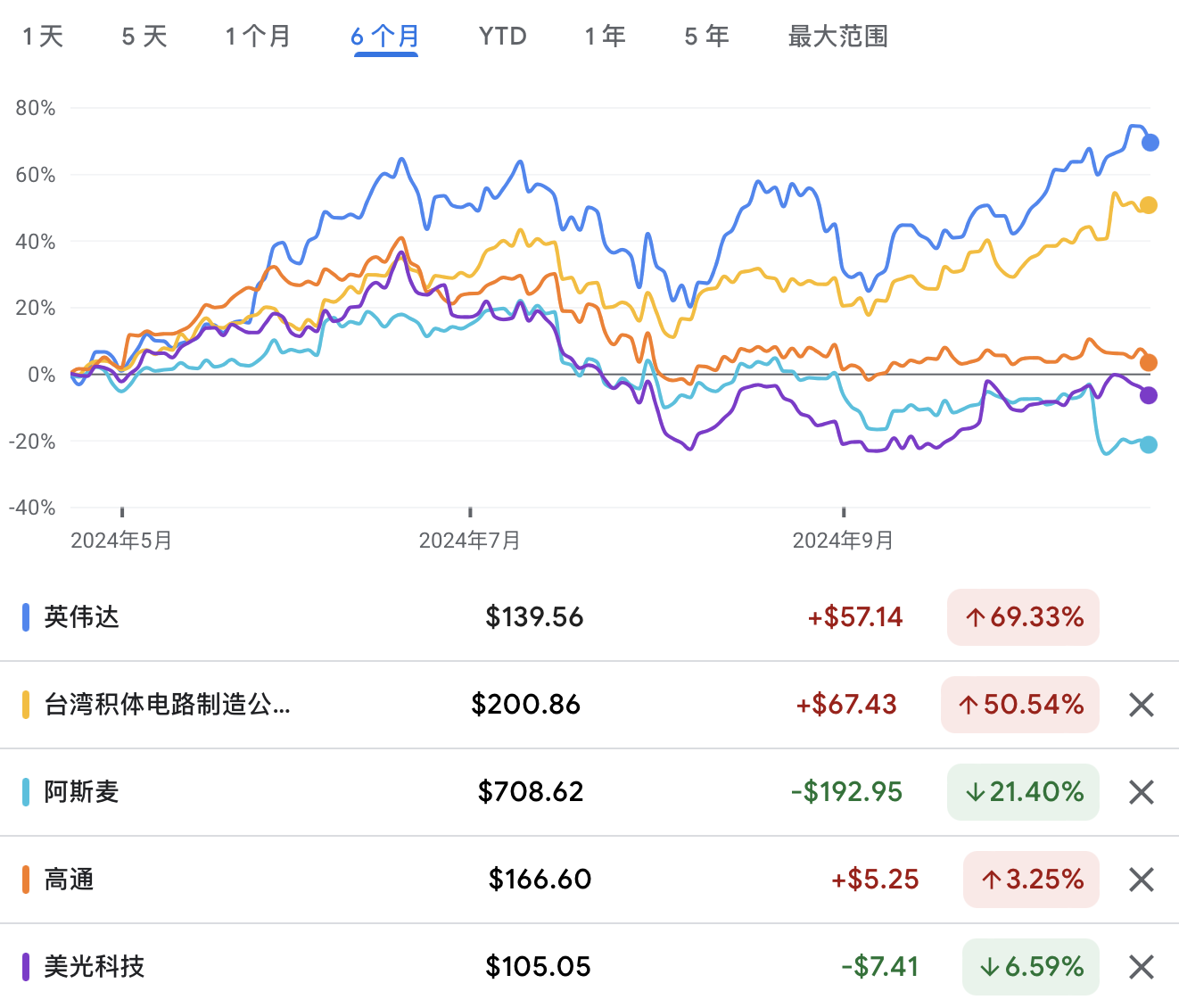Select the 6 个月 range tab
This screenshot has height=1008, width=1179.
click(x=385, y=37)
